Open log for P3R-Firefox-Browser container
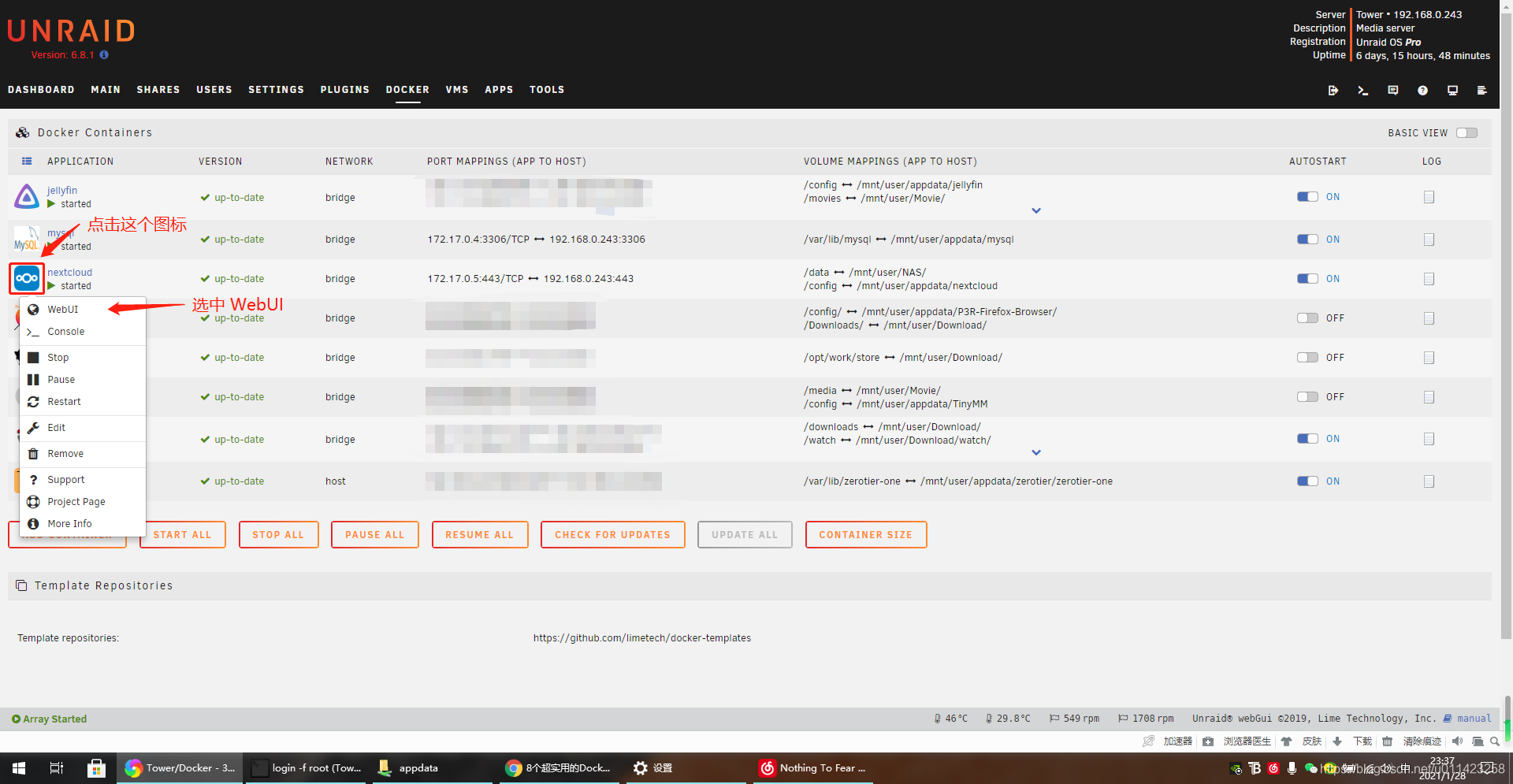This screenshot has height=784, width=1513. (1429, 318)
